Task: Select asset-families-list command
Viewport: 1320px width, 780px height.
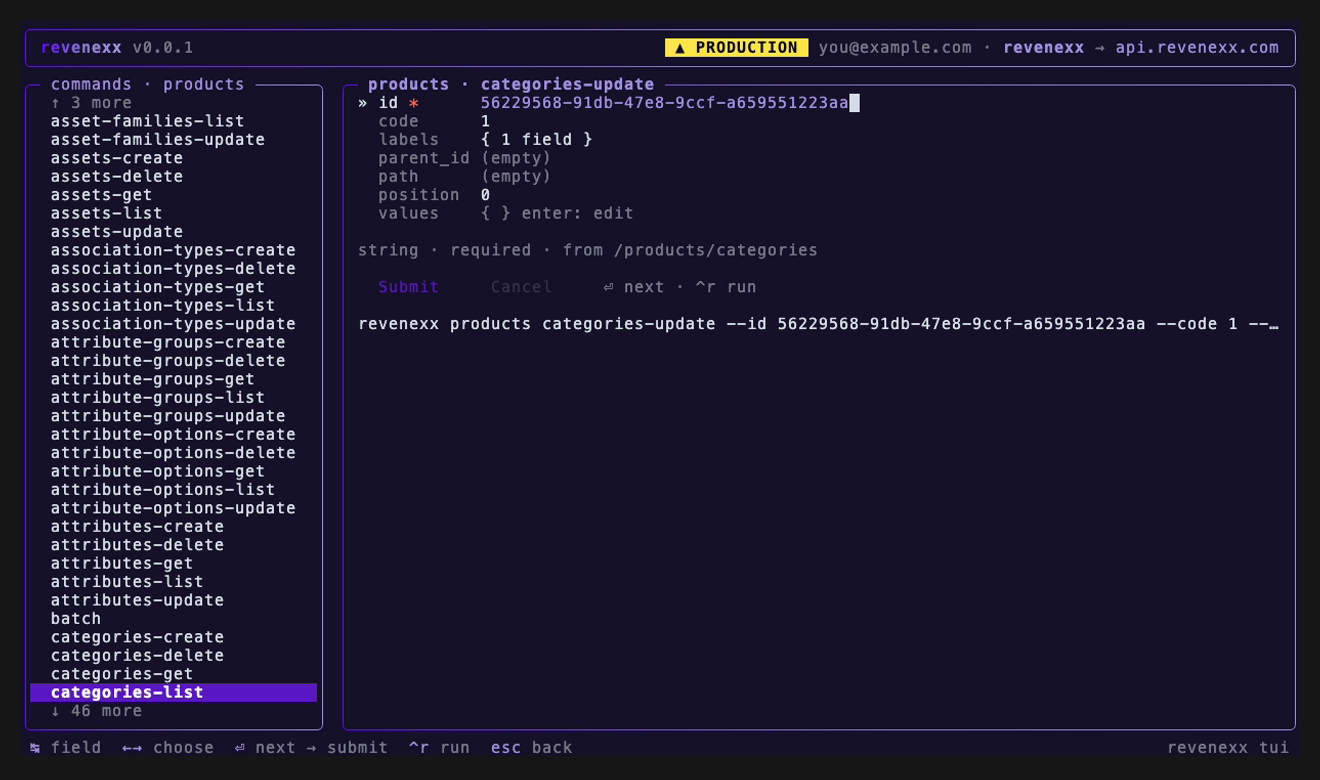Action: coord(148,121)
